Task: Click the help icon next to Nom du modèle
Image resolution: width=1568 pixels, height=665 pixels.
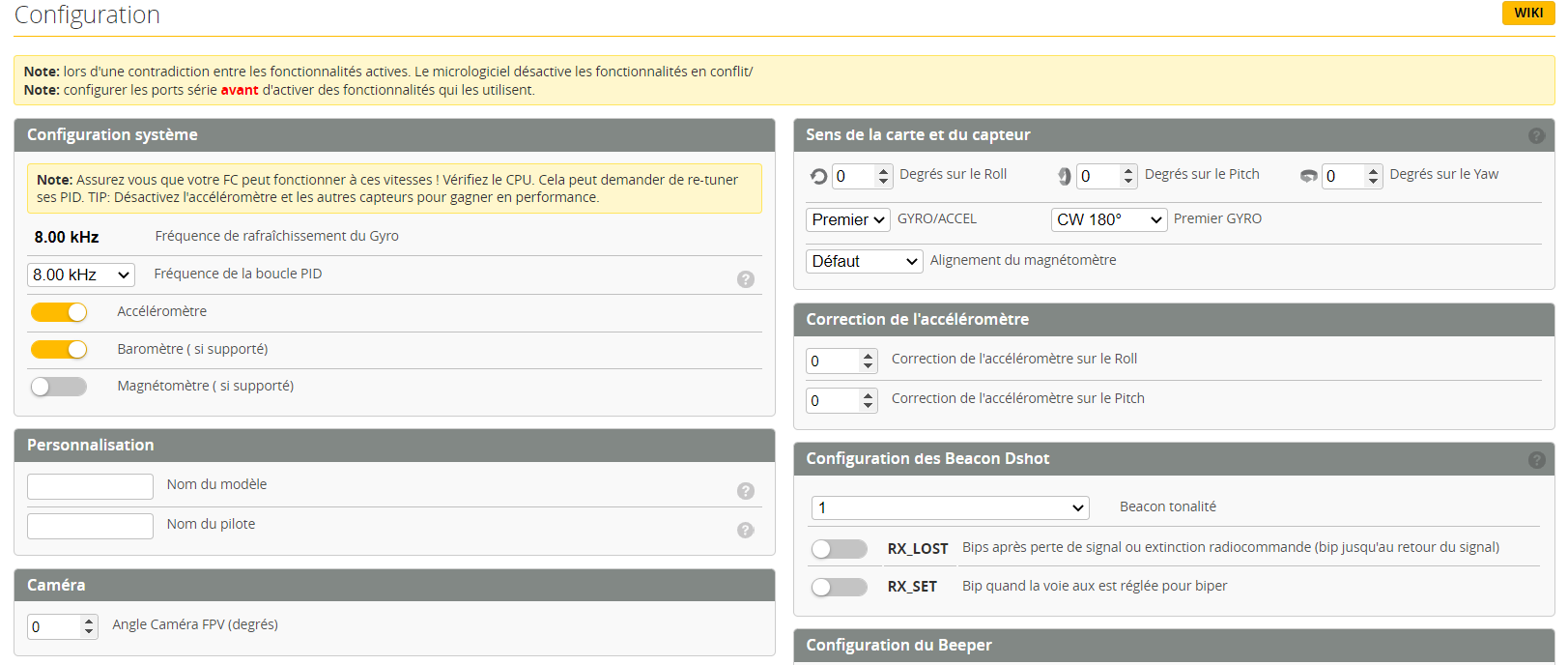Action: 745,491
